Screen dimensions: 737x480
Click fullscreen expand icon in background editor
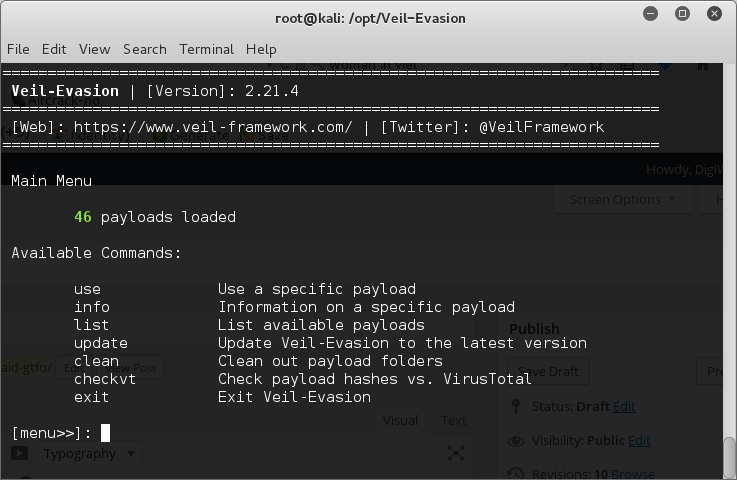(456, 453)
